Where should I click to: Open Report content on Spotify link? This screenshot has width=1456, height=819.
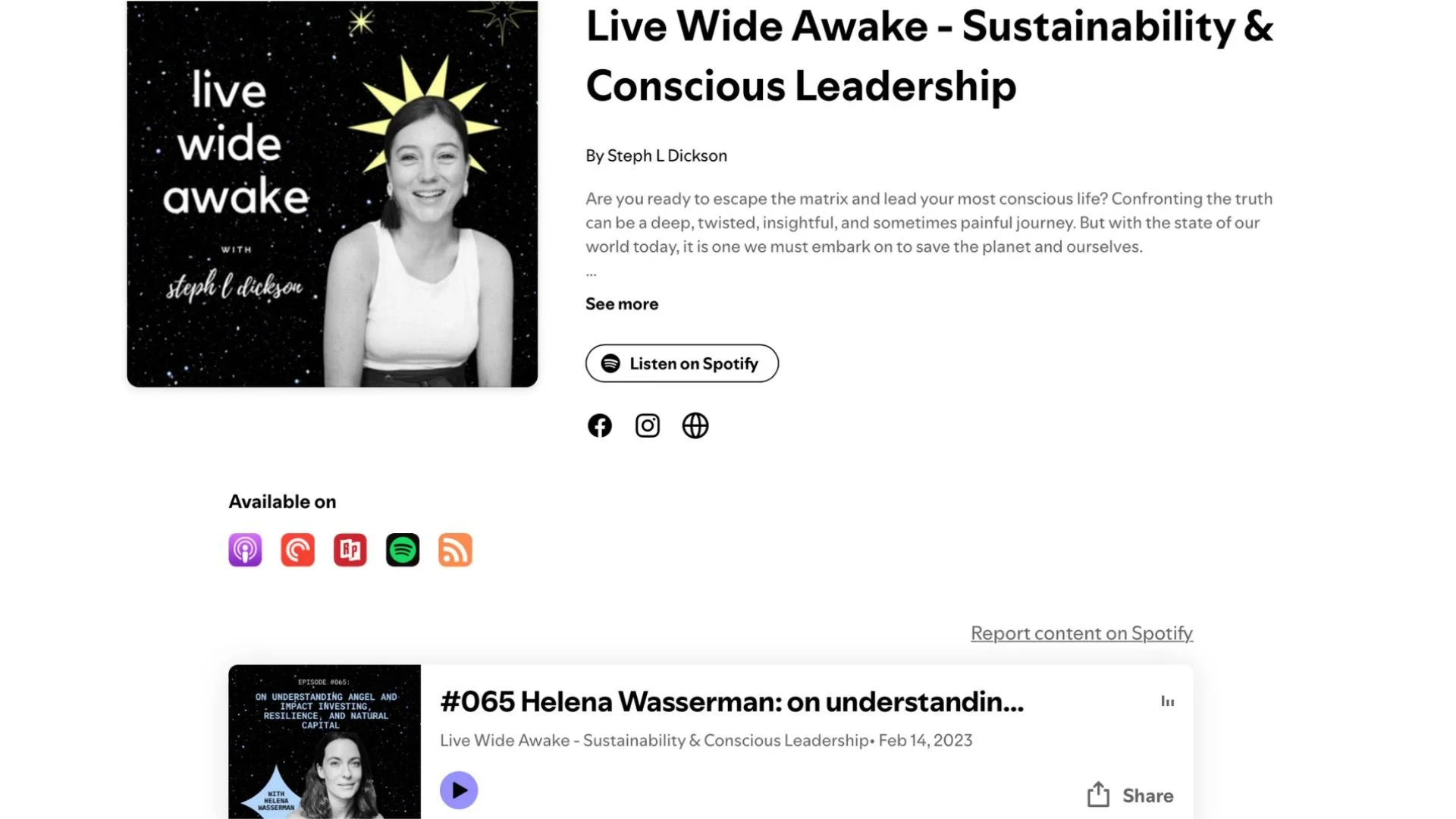click(x=1081, y=633)
